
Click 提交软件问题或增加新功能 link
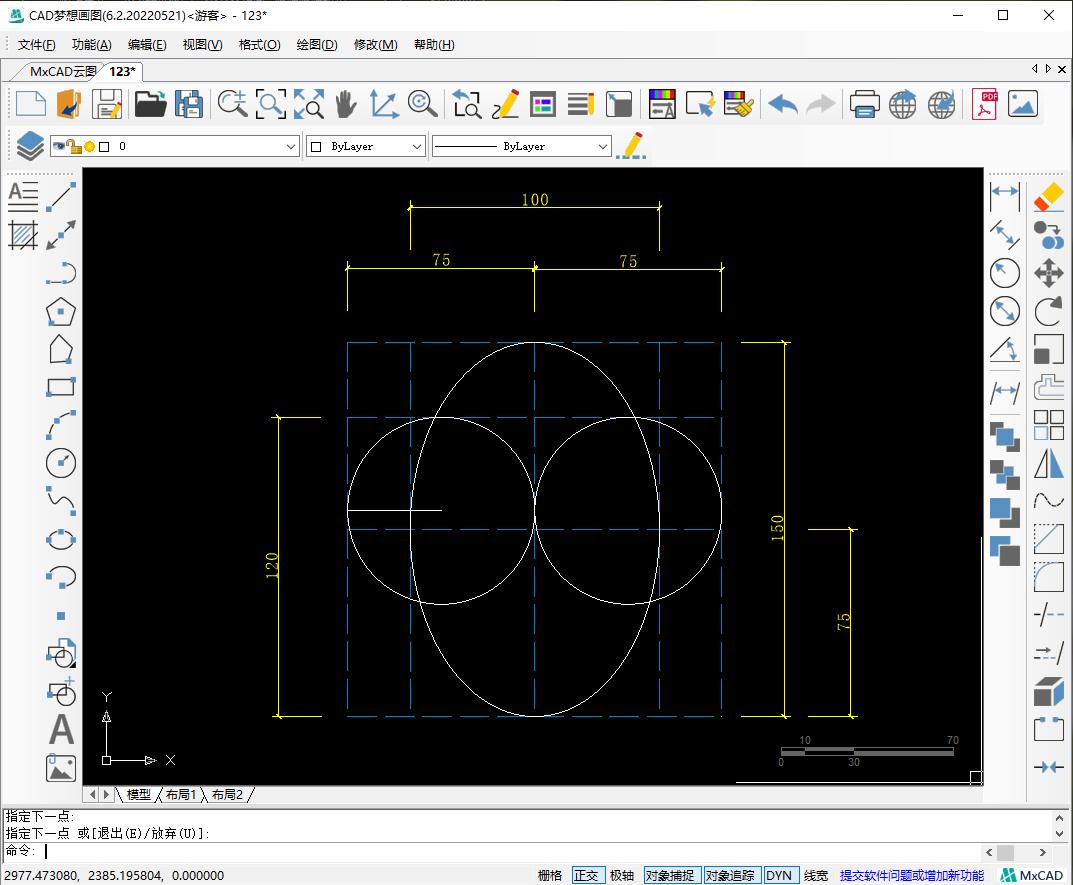[x=911, y=875]
